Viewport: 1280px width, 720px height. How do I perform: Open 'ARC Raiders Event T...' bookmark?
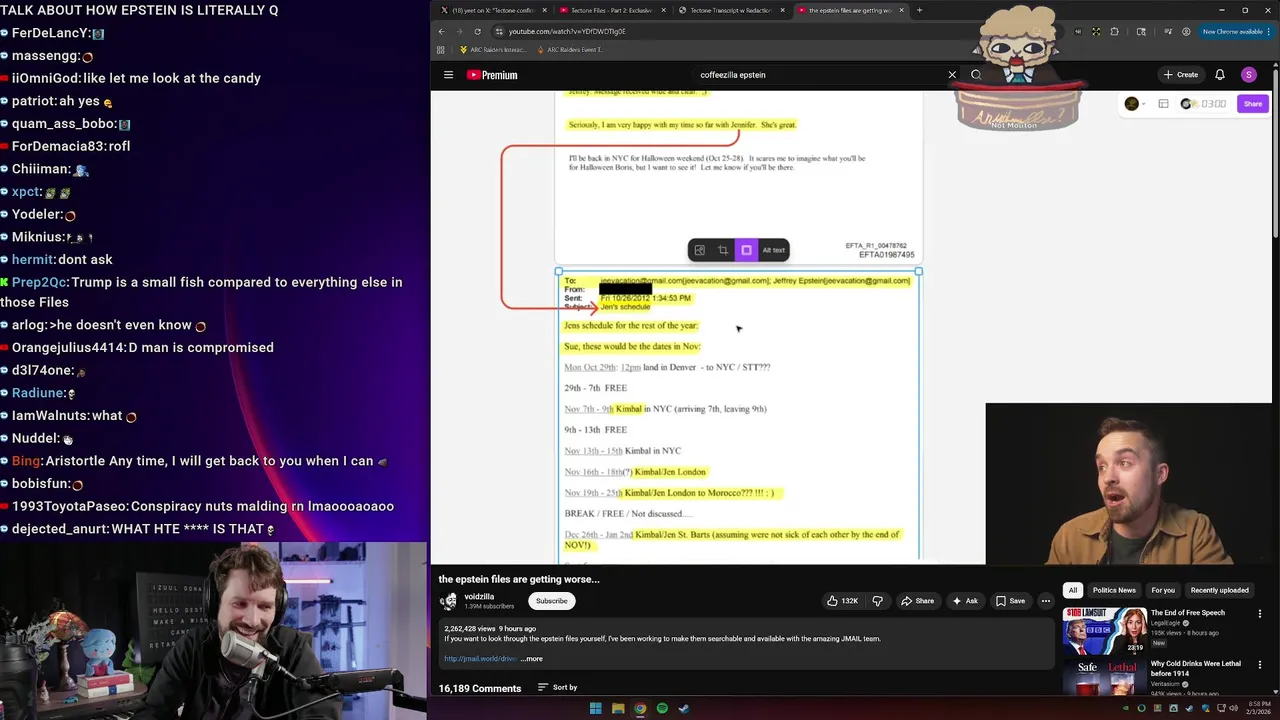pyautogui.click(x=571, y=49)
